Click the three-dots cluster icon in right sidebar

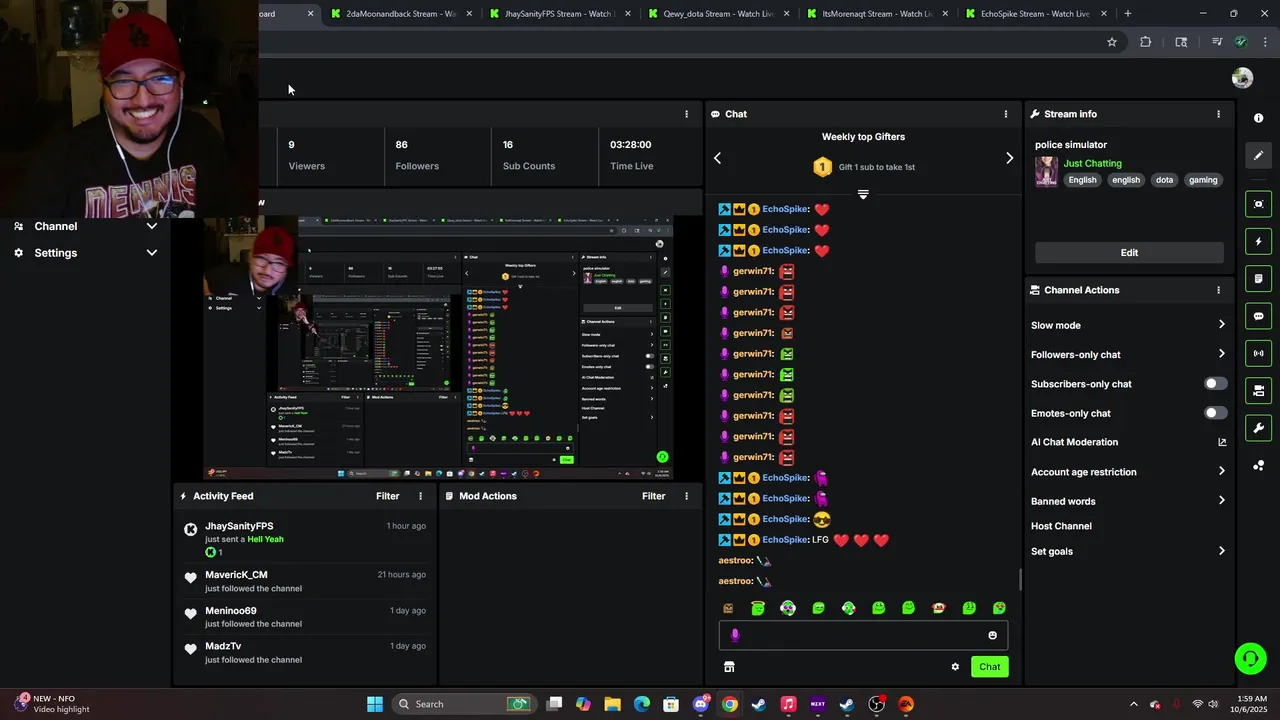[x=1258, y=465]
